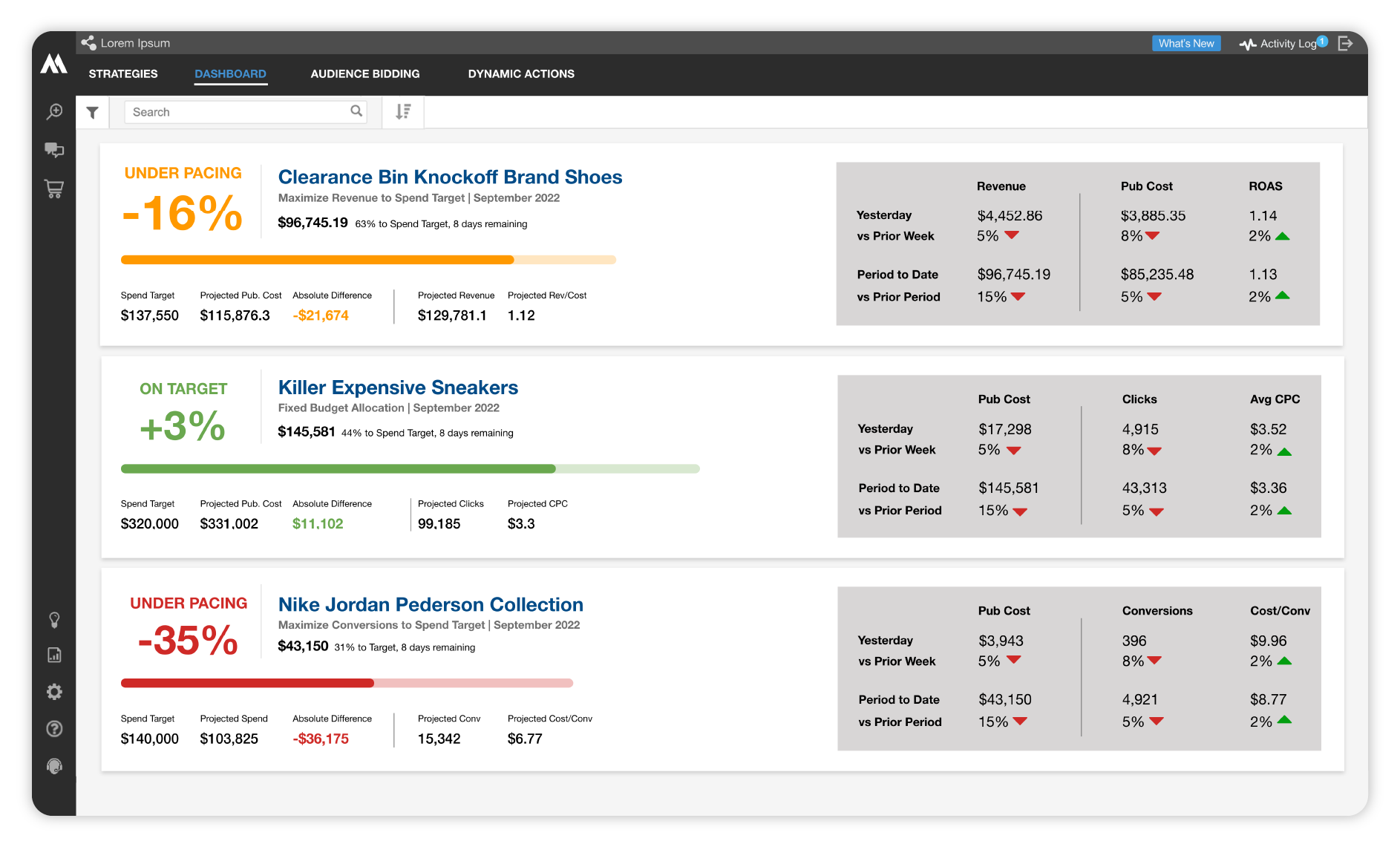
Task: Open the feedback chat icon in the sidebar
Action: 54,151
